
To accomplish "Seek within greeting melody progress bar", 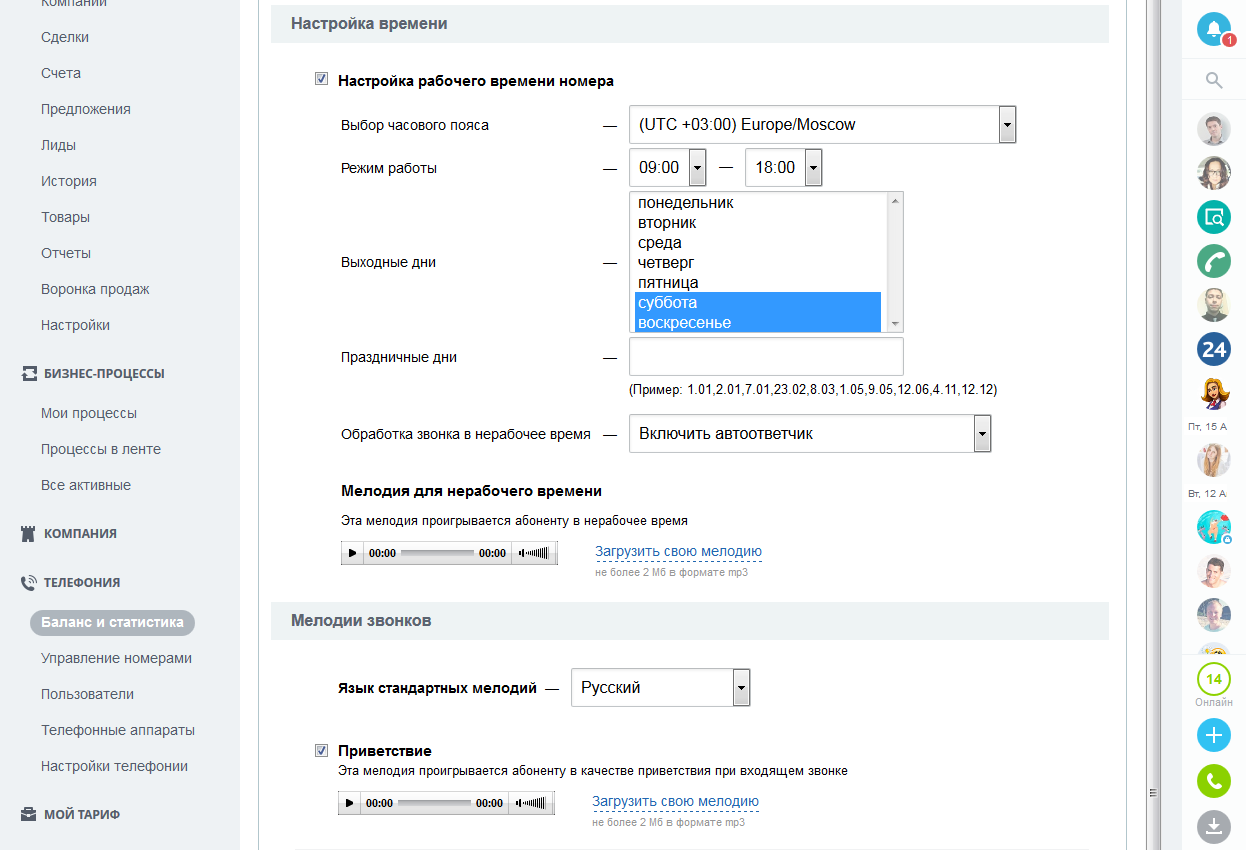I will (434, 803).
